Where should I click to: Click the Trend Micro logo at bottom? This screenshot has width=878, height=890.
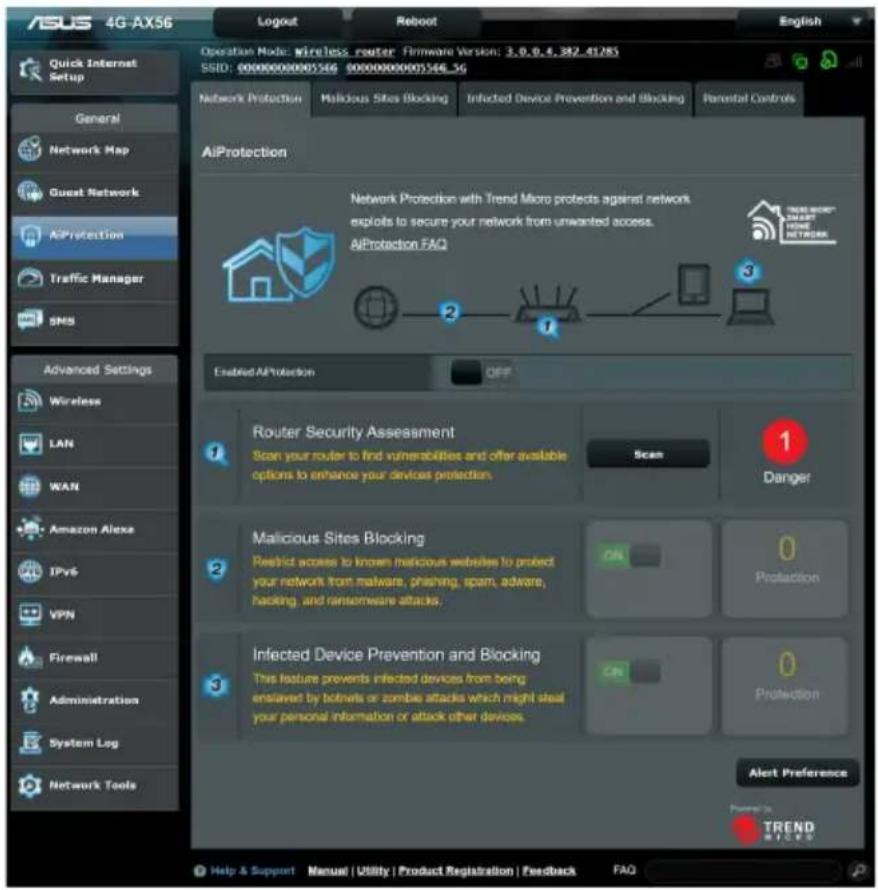point(773,829)
